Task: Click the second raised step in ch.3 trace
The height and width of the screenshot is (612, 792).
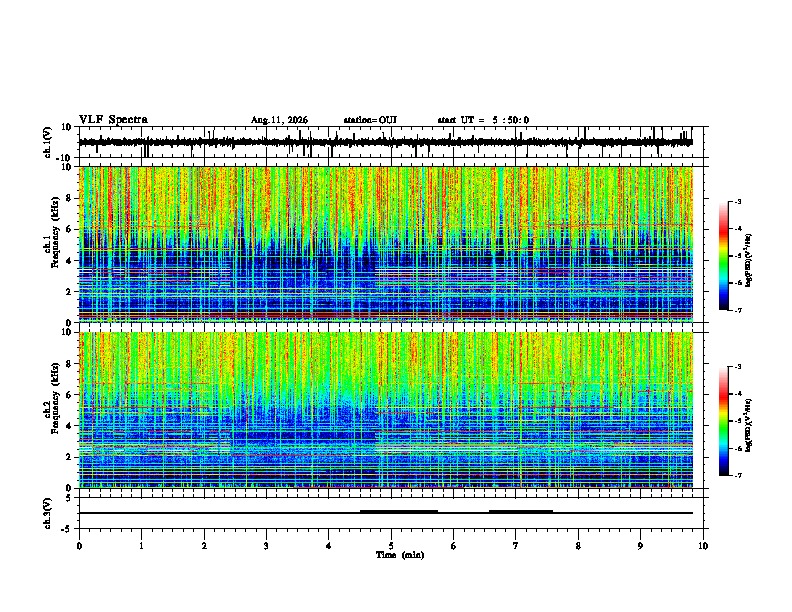Action: 521,512
